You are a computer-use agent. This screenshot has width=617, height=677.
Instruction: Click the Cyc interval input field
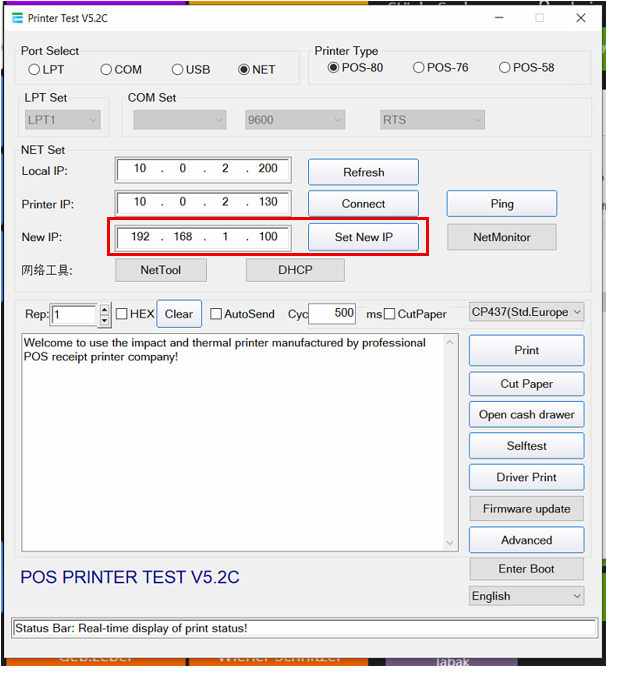332,313
